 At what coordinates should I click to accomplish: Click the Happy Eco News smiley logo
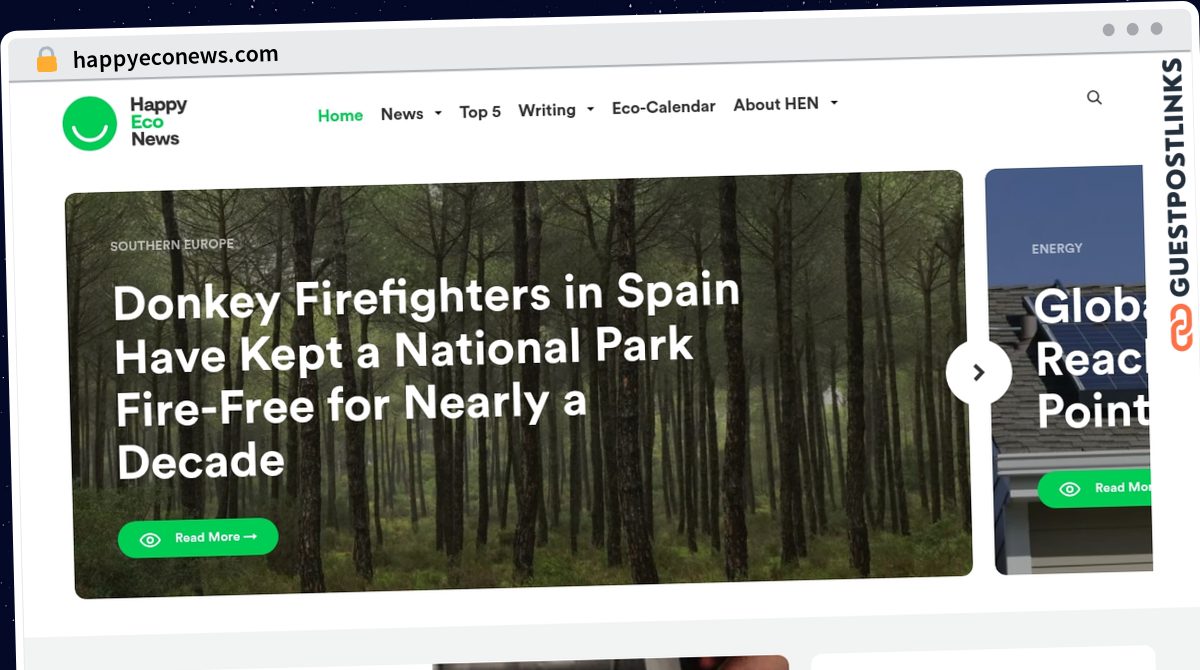(90, 124)
